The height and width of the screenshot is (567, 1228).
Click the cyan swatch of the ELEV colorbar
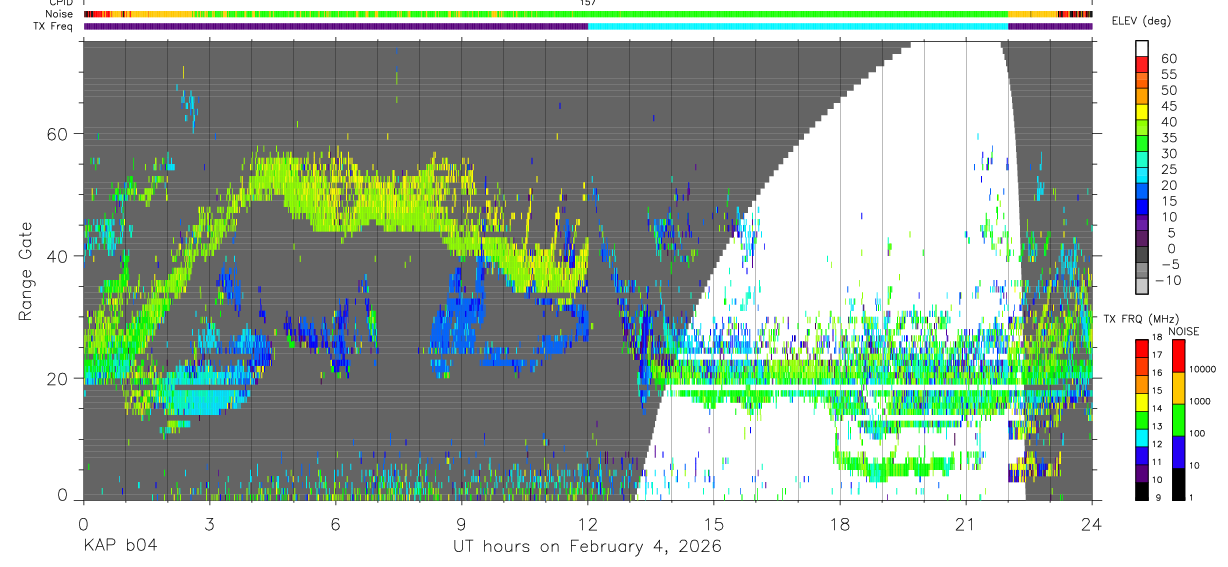tap(1143, 176)
